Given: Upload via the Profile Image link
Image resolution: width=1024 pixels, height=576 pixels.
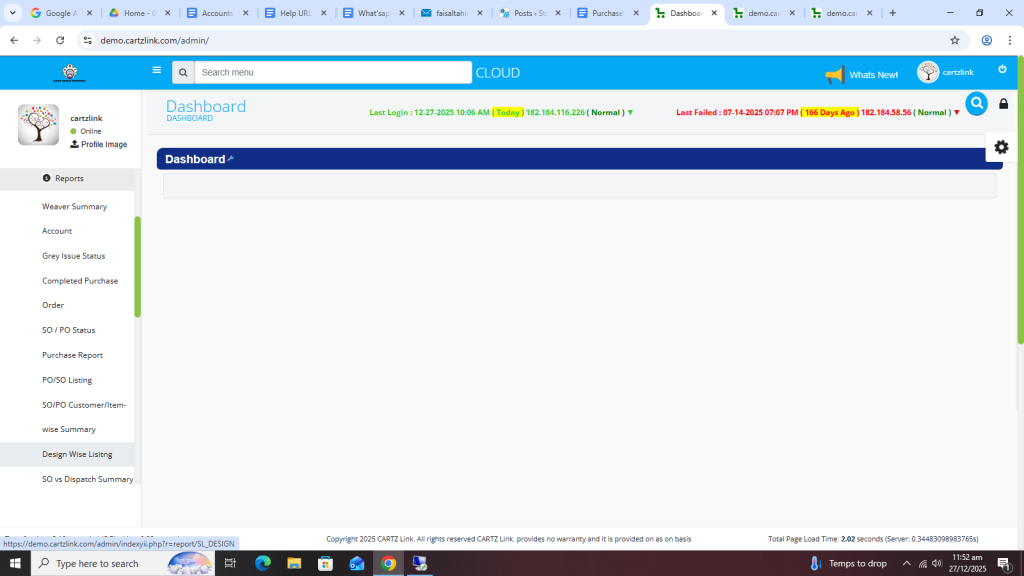Looking at the screenshot, I should 99,145.
